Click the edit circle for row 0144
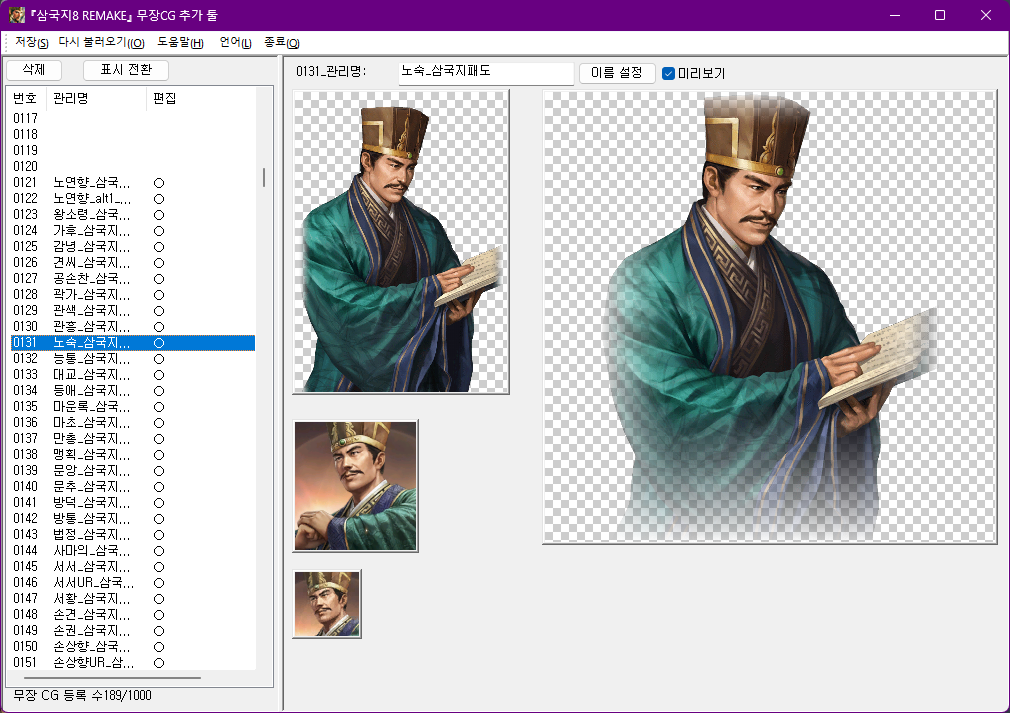The image size is (1010, 713). [x=159, y=551]
